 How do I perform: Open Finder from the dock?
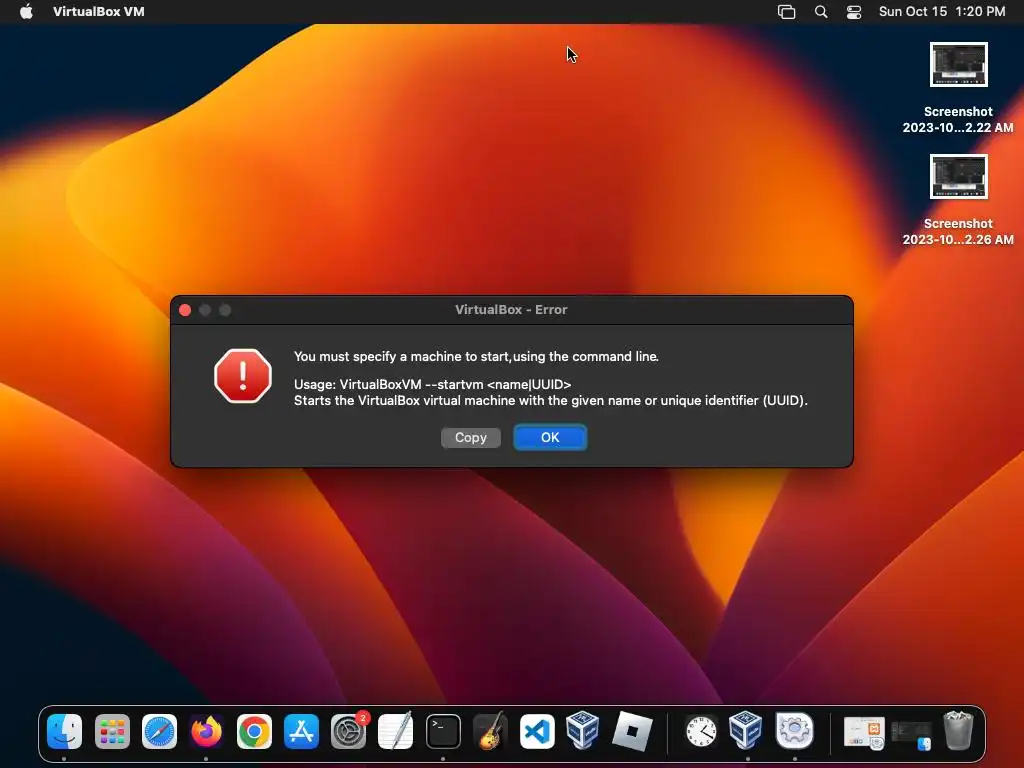[65, 731]
